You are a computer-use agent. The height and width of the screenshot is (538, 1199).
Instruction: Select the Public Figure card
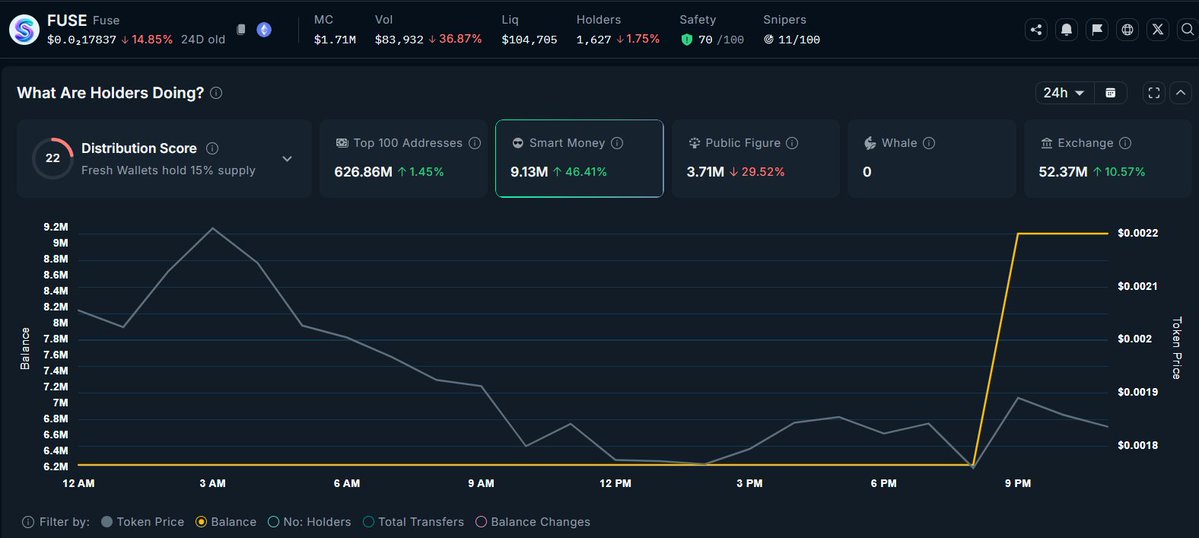click(755, 158)
